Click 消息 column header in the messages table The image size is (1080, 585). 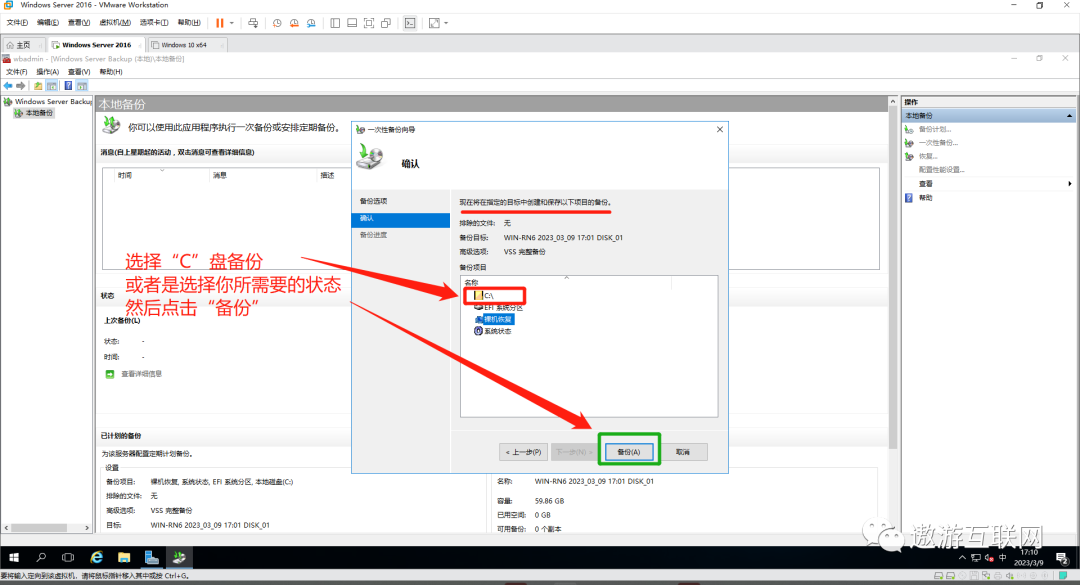pyautogui.click(x=220, y=176)
